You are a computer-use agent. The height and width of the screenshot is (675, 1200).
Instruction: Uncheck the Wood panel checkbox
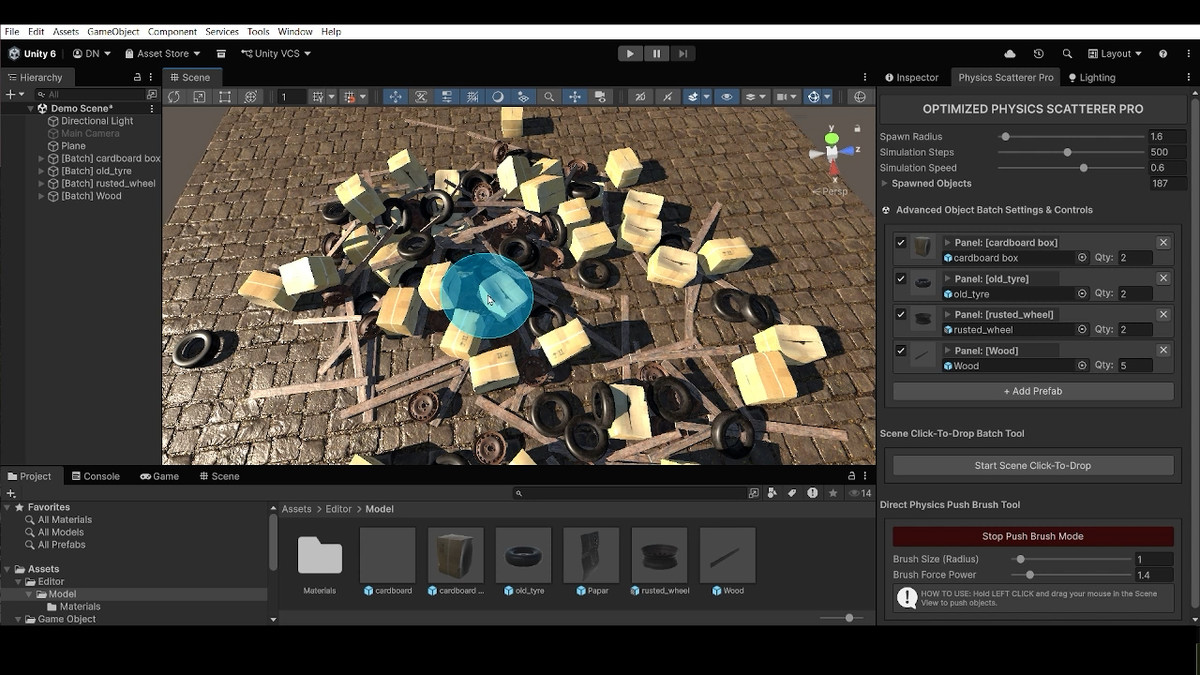pos(901,351)
